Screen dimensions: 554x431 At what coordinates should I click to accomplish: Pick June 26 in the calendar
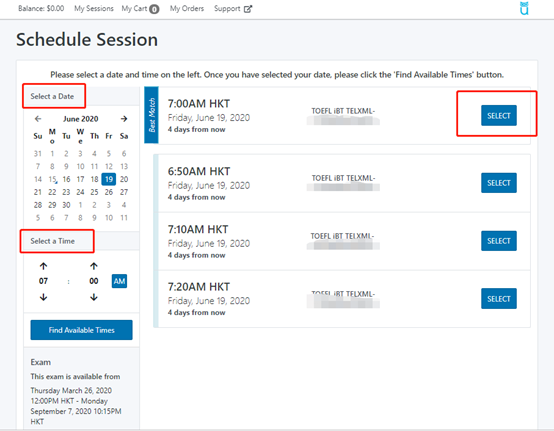click(x=108, y=192)
